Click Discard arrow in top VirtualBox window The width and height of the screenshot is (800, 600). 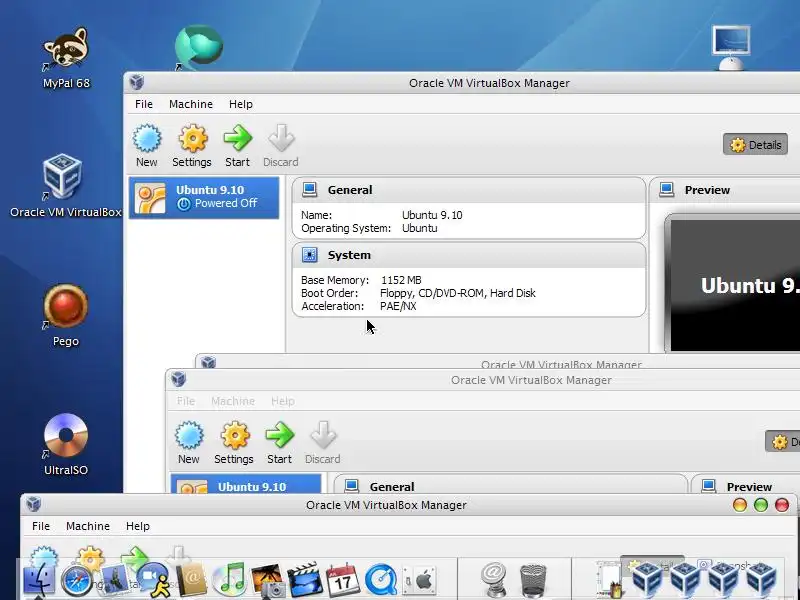(x=281, y=145)
